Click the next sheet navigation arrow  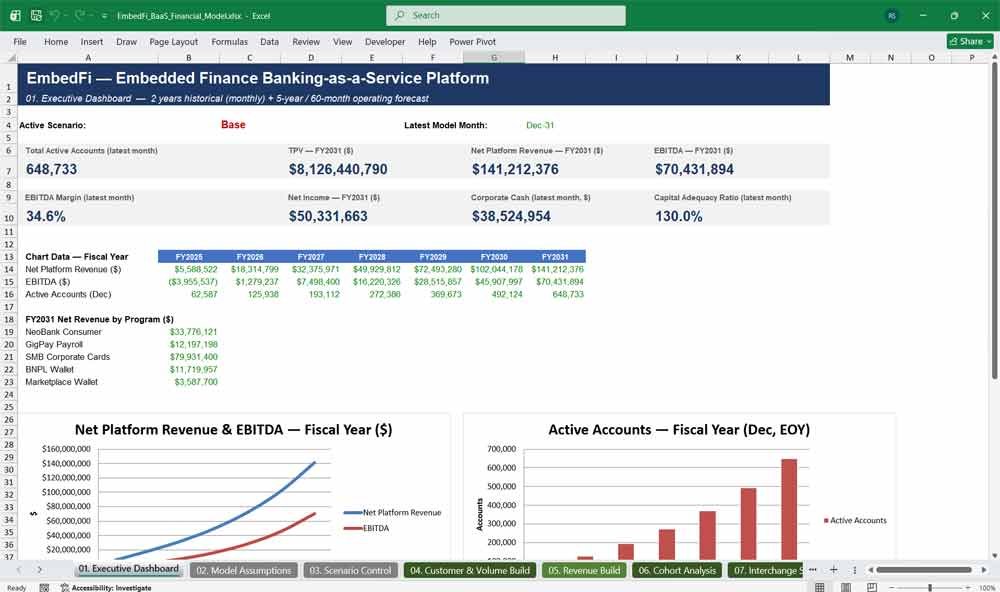click(x=40, y=570)
